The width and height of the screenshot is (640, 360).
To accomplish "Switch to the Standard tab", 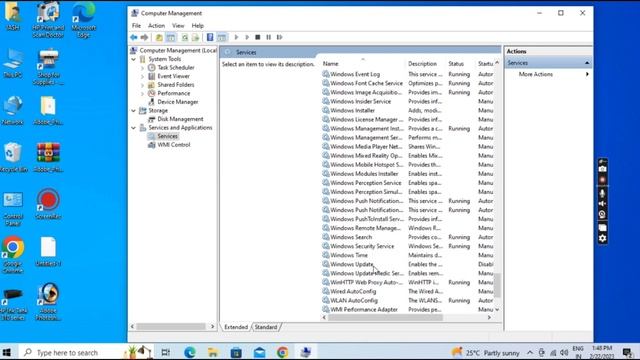I will coord(266,327).
